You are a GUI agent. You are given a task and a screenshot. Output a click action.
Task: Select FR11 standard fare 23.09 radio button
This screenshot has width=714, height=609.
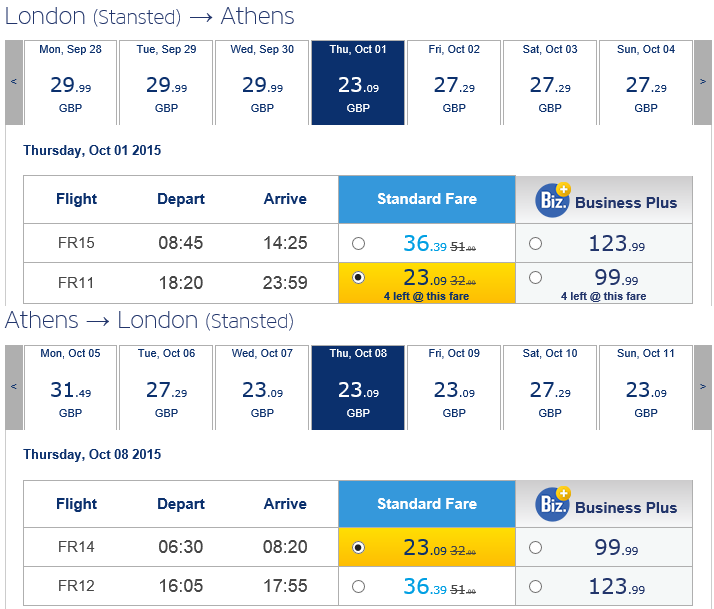pyautogui.click(x=358, y=277)
